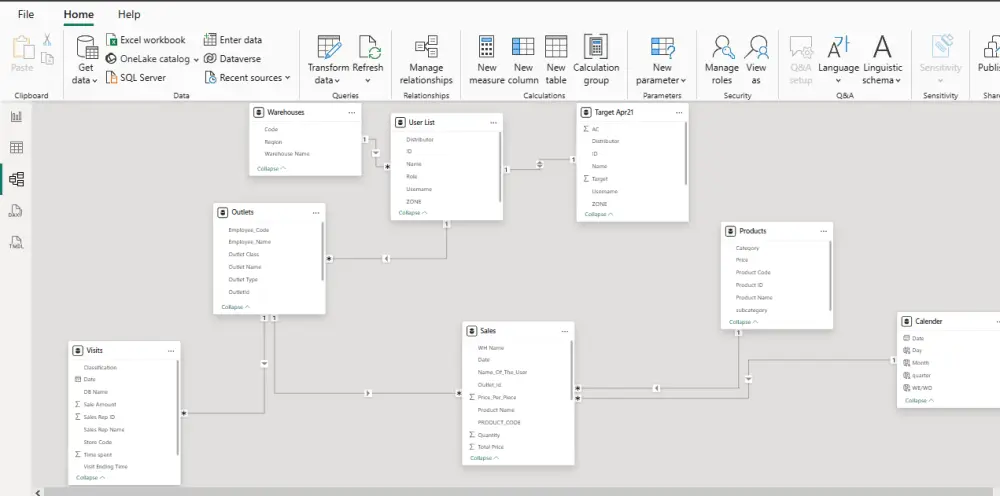Create a New table
Viewport: 1000px width, 496px height.
[555, 59]
